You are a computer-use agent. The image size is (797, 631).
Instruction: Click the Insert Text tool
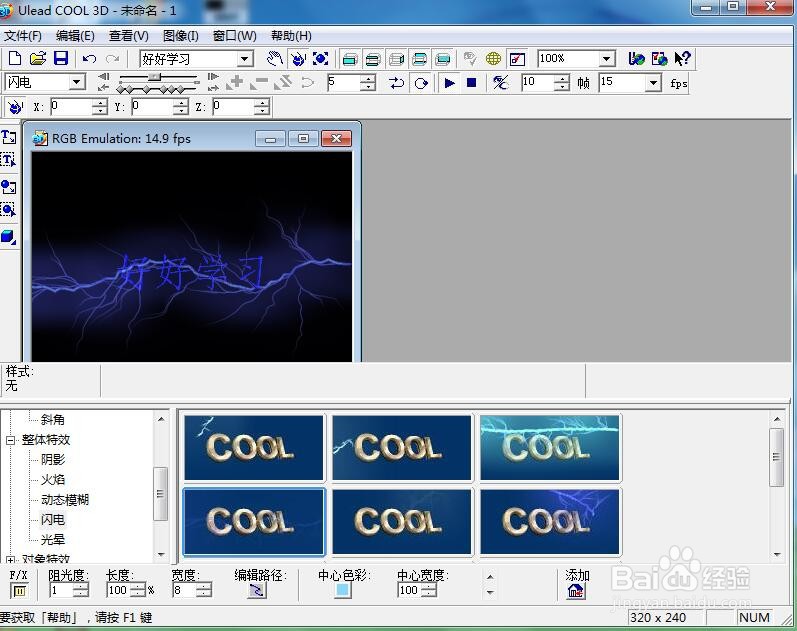[9, 137]
